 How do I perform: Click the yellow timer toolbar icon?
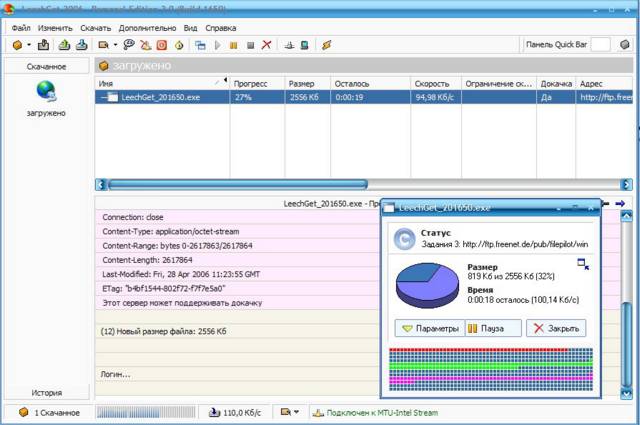coord(179,45)
